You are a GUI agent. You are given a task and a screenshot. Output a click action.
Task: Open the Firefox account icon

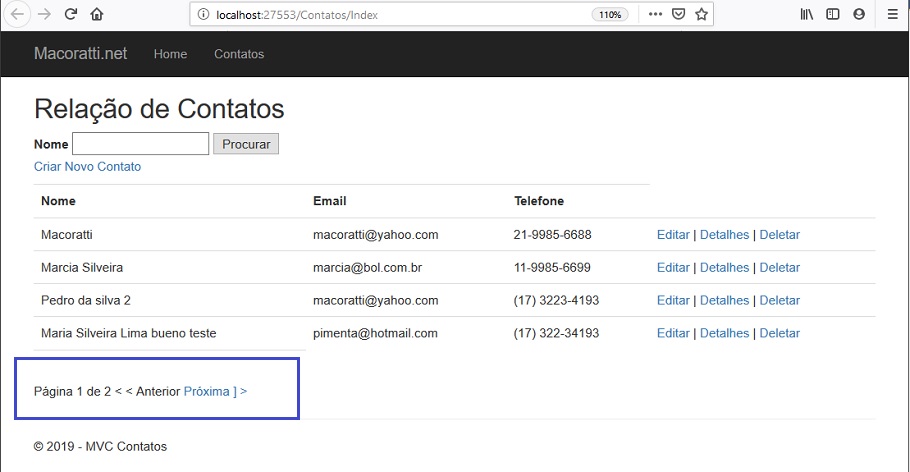(859, 15)
